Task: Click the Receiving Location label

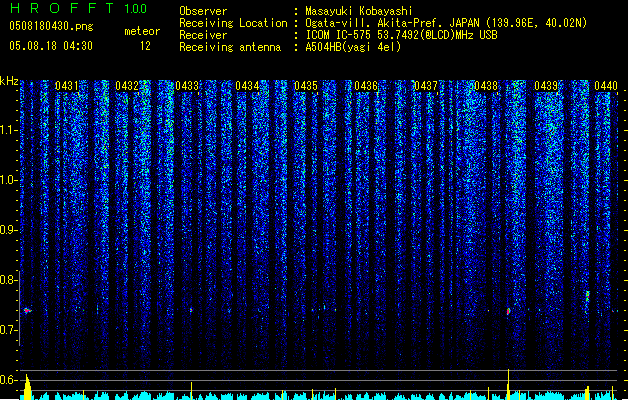Action: point(233,23)
